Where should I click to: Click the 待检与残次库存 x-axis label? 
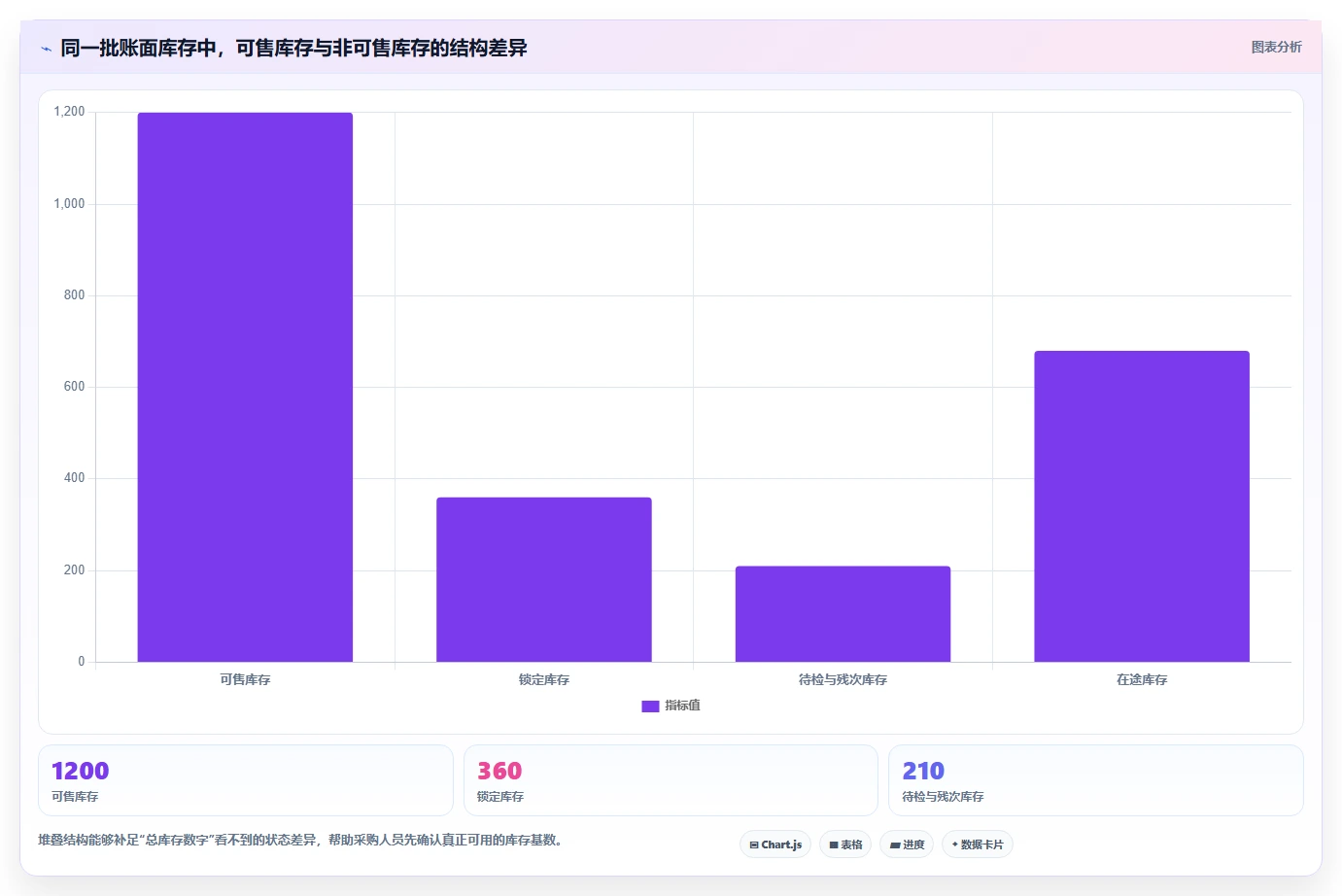click(x=843, y=679)
